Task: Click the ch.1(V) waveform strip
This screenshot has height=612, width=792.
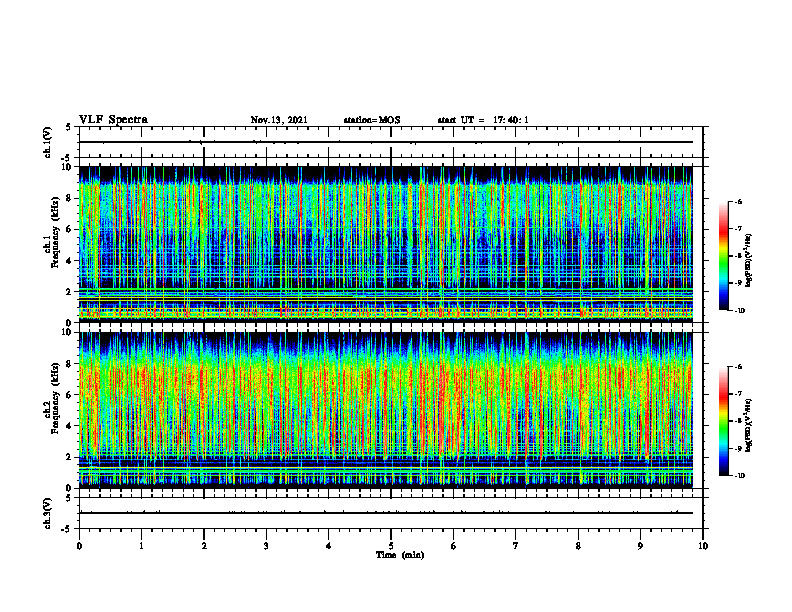Action: click(391, 142)
